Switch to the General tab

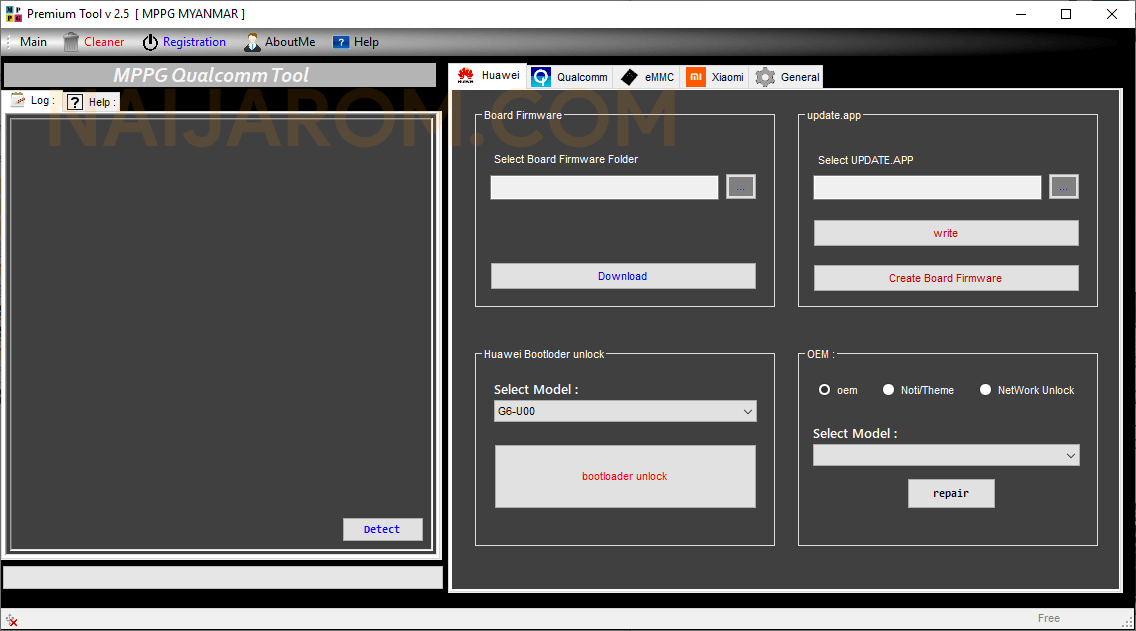[x=787, y=77]
